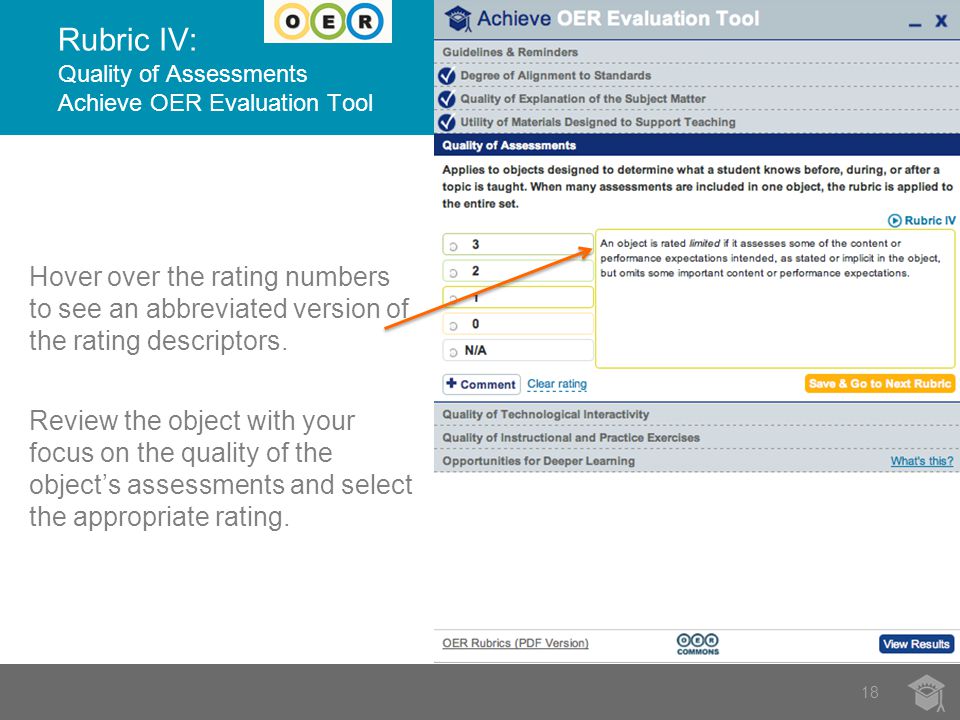Minimize the OER Evaluation Tool panel
This screenshot has height=720, width=960.
pos(915,24)
